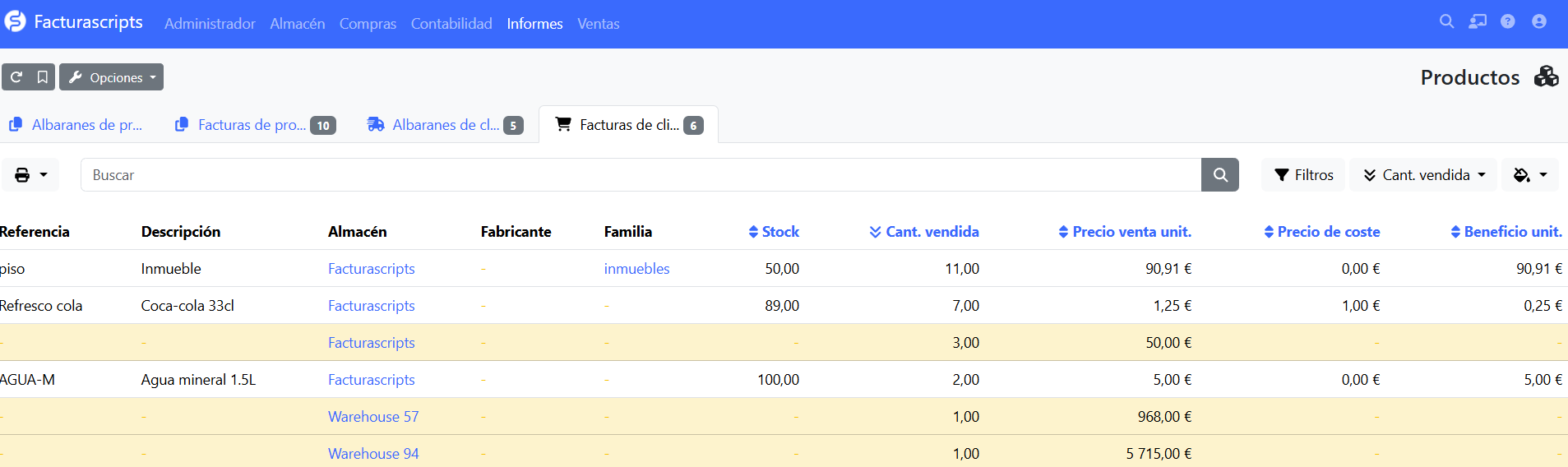
Task: Click the Productos cubes icon
Action: click(1546, 76)
